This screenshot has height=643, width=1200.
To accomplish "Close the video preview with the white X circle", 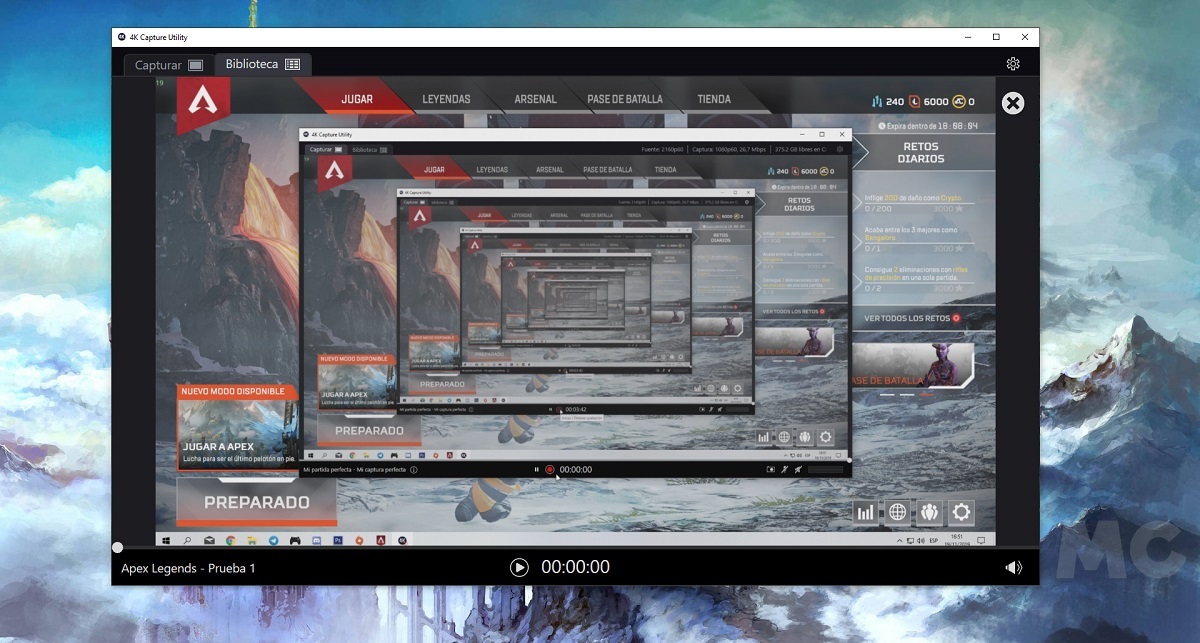I will [1013, 103].
